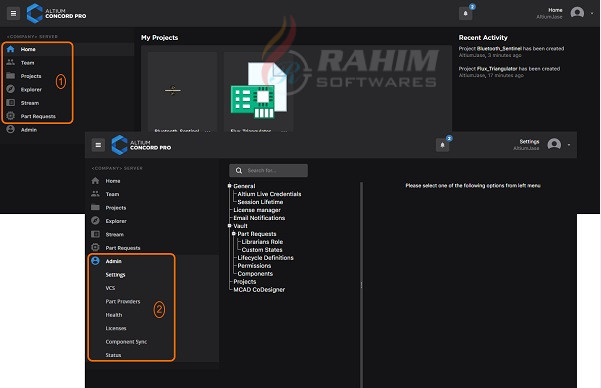Click the Altium Concord Pro logo in the Settings window
601x388 pixels.
coord(141,145)
